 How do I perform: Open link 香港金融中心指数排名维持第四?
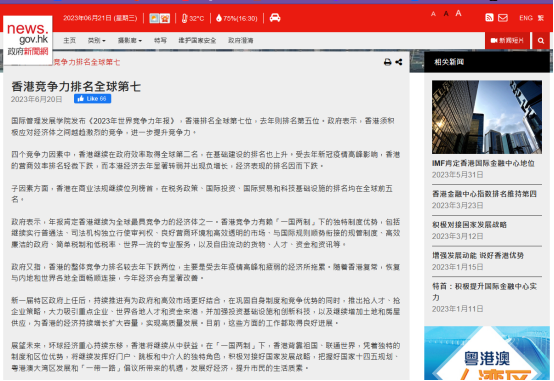tap(484, 194)
